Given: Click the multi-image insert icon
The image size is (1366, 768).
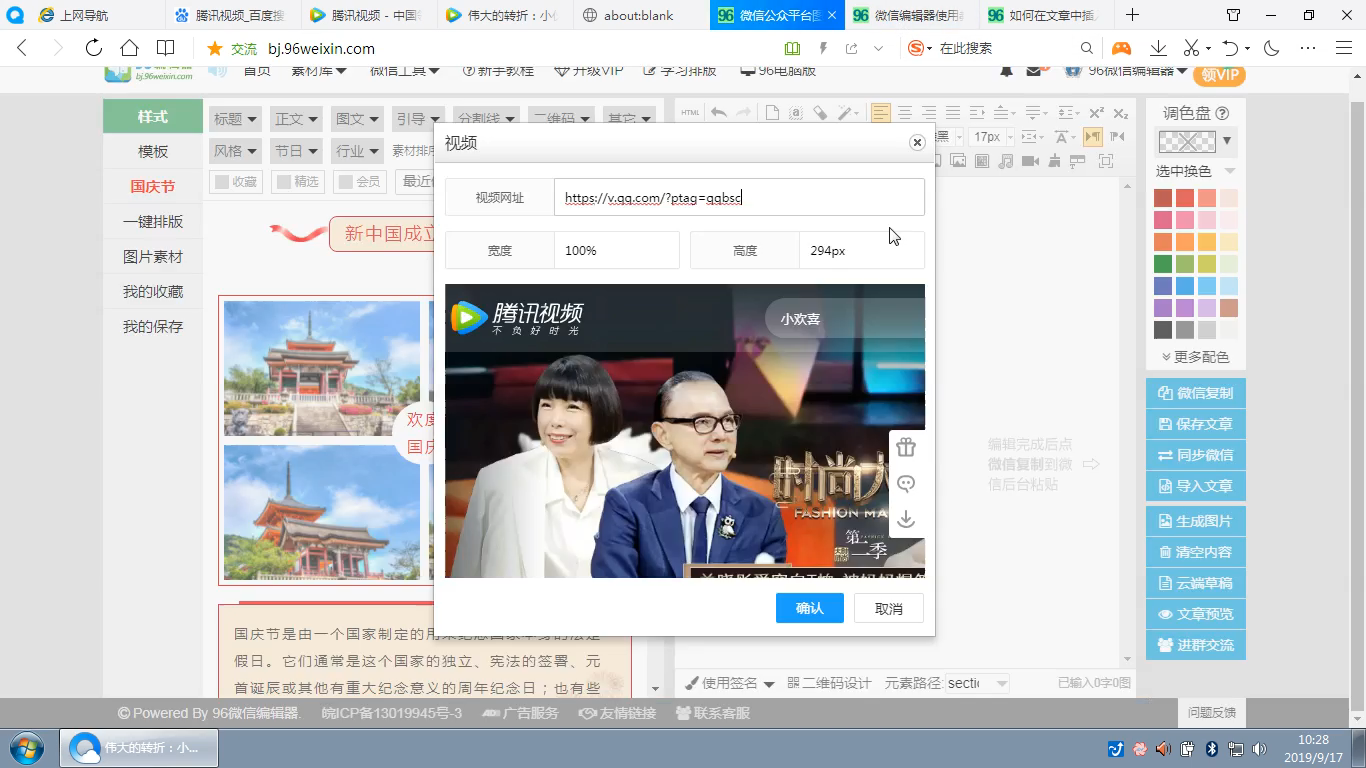Looking at the screenshot, I should point(957,161).
